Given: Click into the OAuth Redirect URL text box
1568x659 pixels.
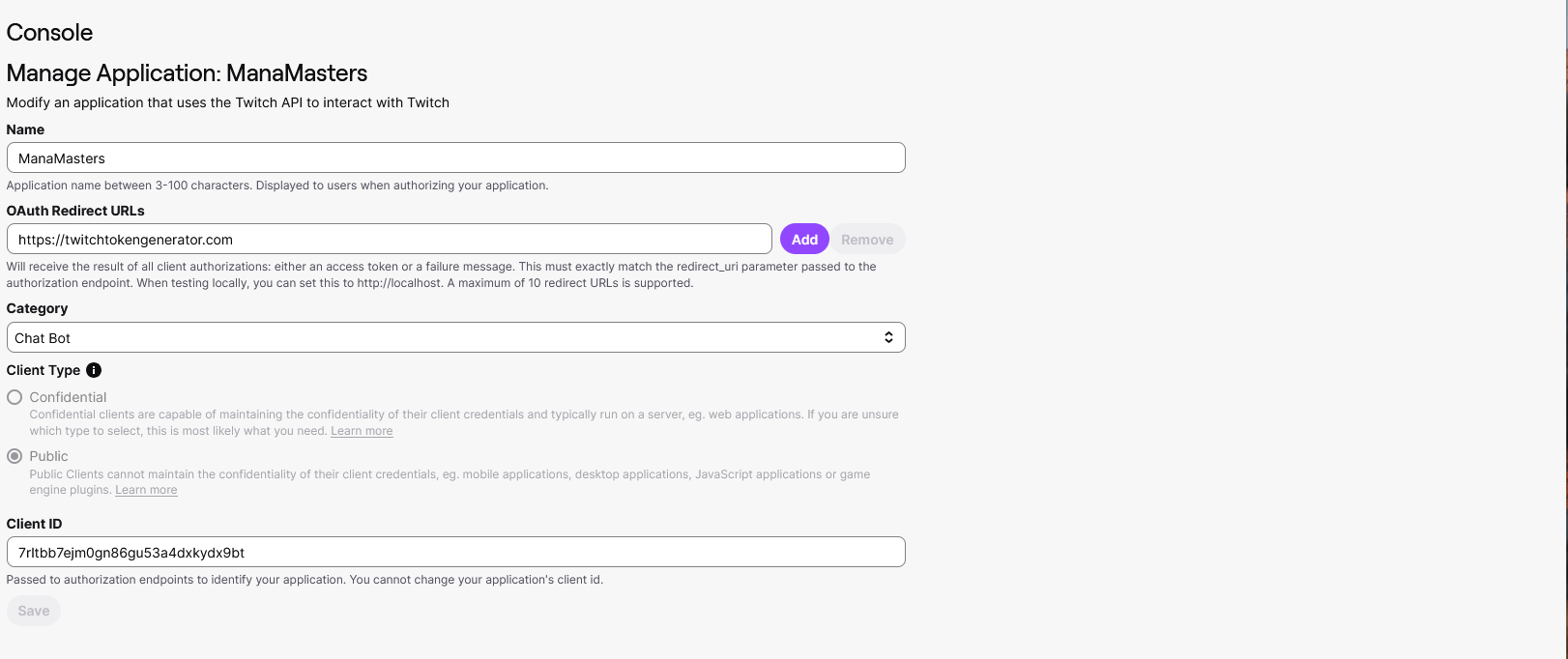Looking at the screenshot, I should (389, 240).
